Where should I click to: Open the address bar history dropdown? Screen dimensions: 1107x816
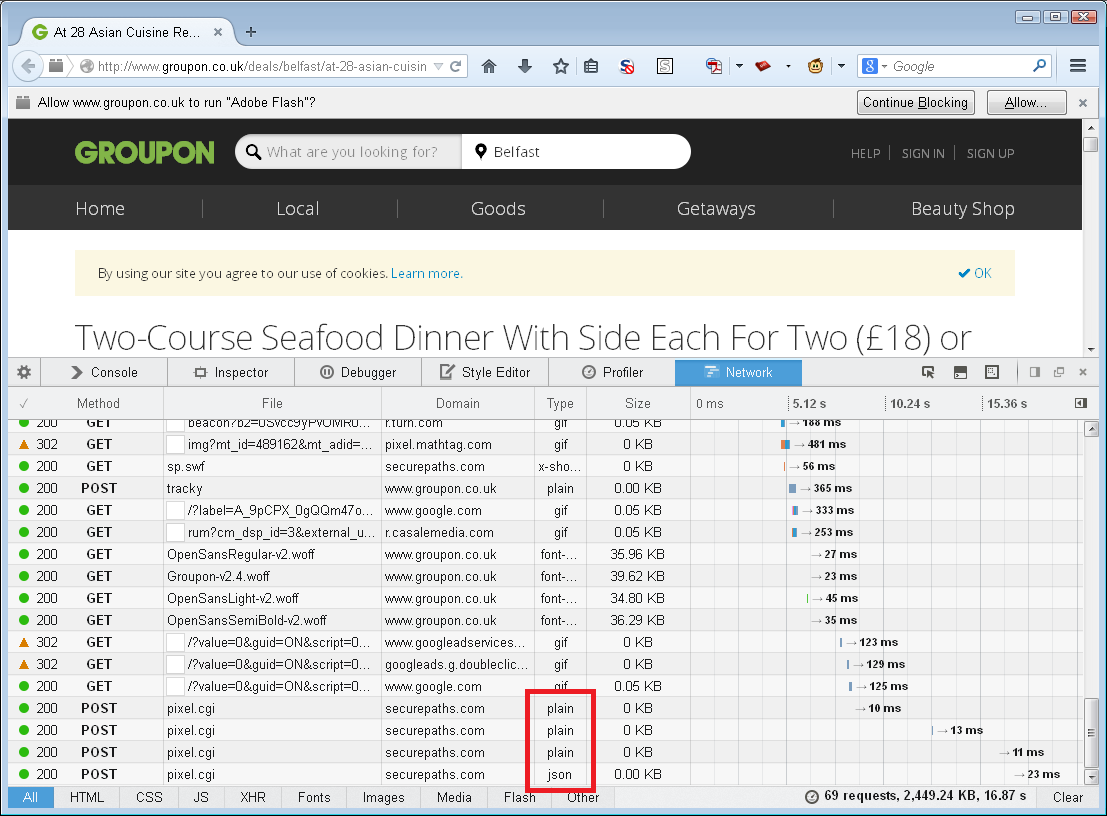click(x=438, y=66)
